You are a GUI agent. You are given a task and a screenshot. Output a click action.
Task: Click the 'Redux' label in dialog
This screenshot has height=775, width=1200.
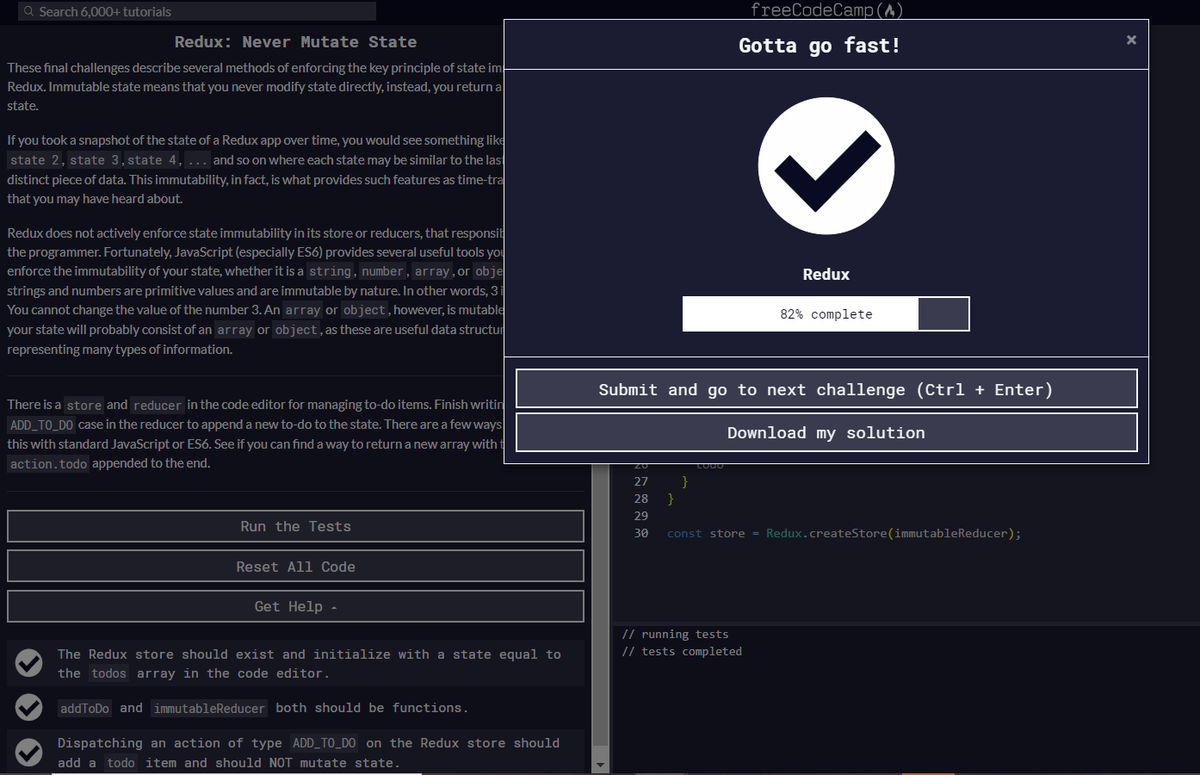826,274
